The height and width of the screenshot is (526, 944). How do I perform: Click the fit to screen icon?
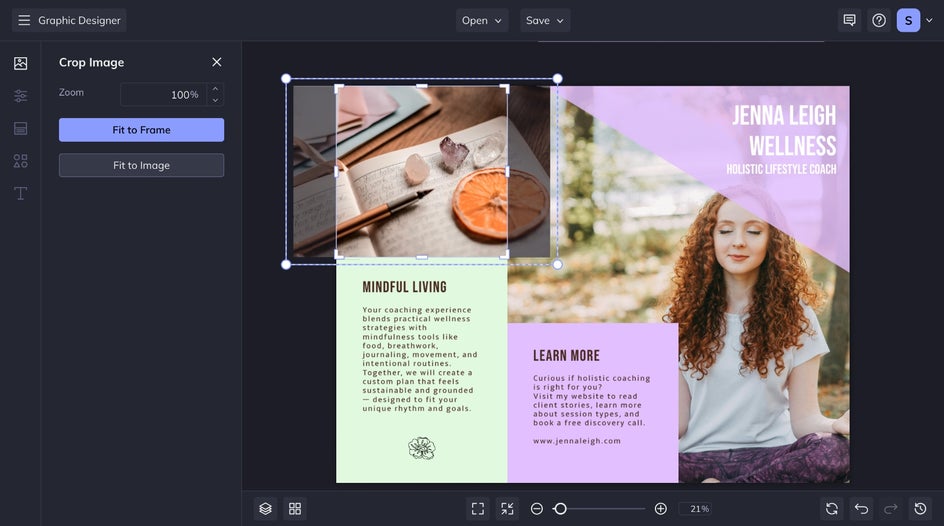[x=478, y=509]
